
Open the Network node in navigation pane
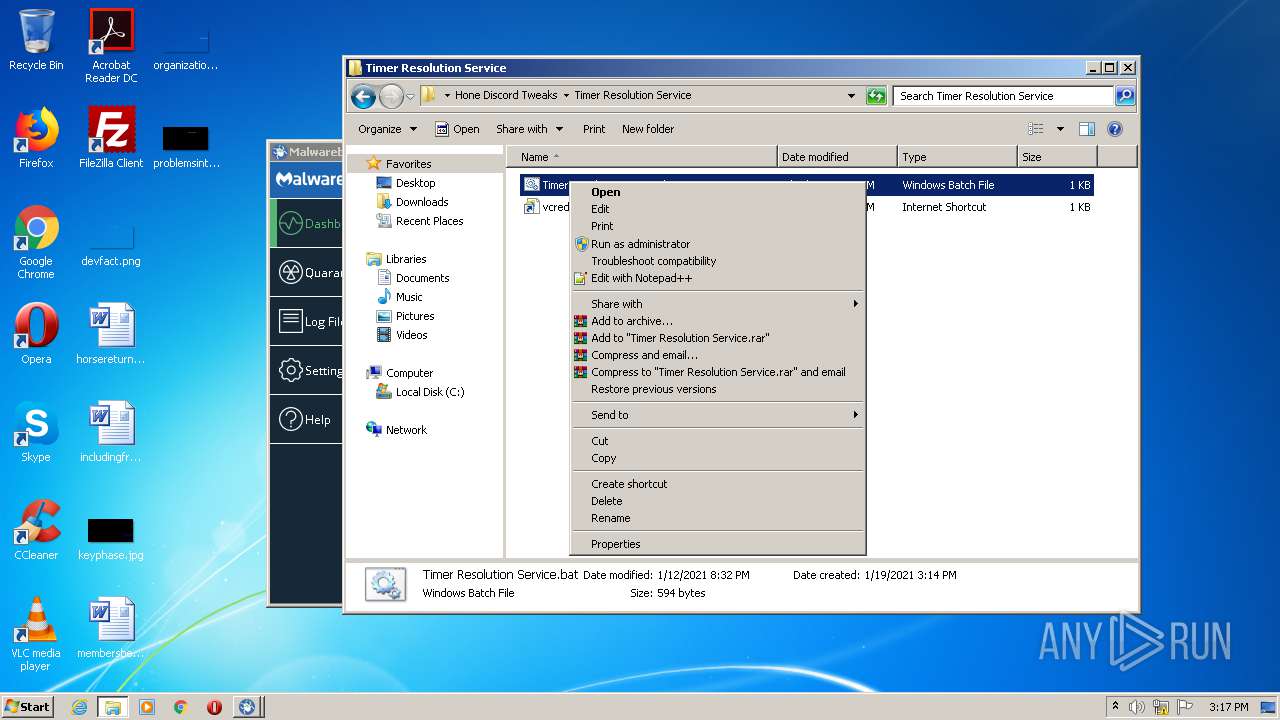406,430
